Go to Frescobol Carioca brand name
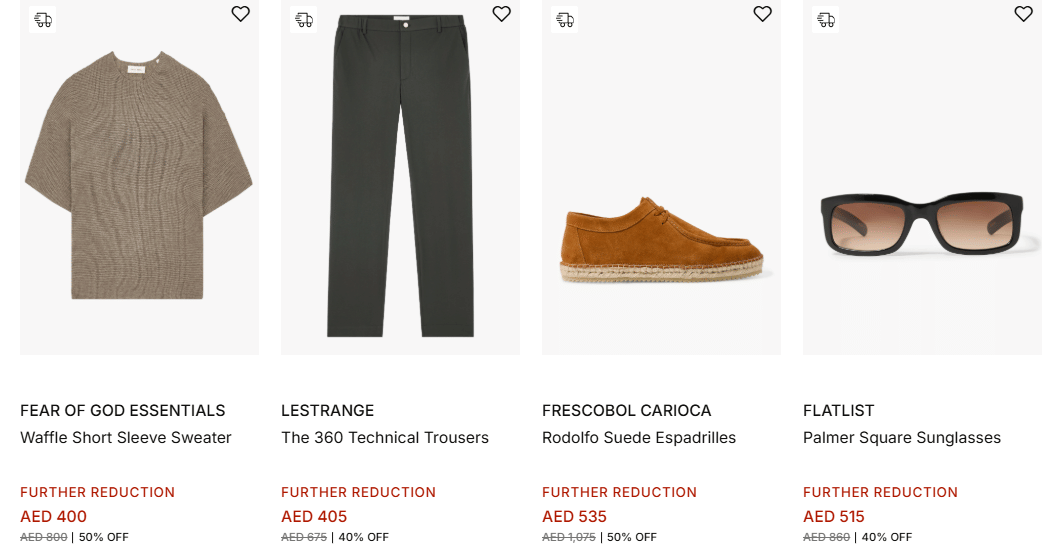Viewport: 1060px width, 559px height. [626, 411]
